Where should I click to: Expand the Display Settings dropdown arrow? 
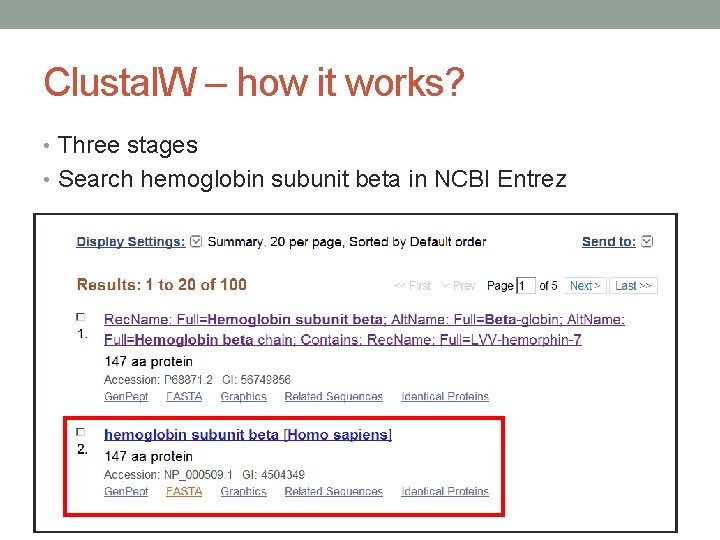[x=196, y=242]
